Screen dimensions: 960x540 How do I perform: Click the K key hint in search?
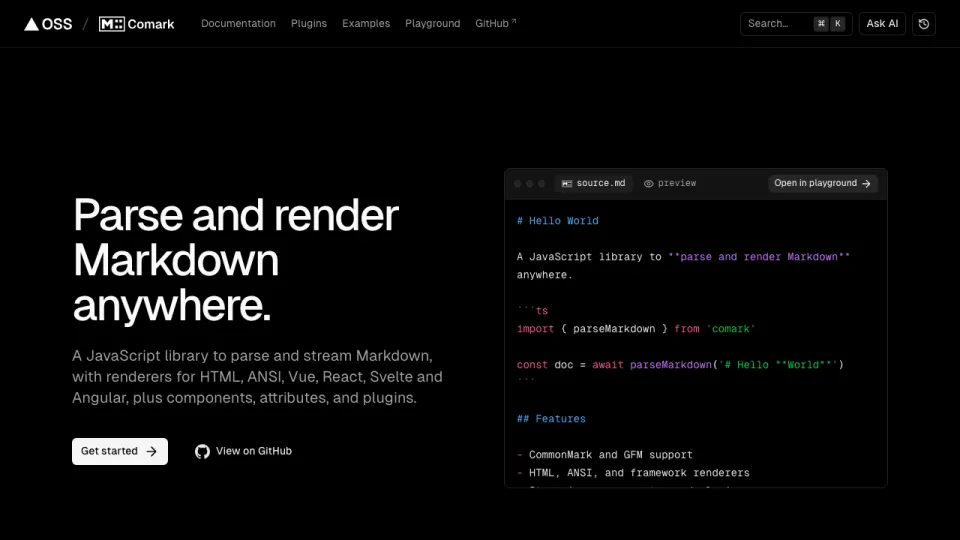(838, 24)
